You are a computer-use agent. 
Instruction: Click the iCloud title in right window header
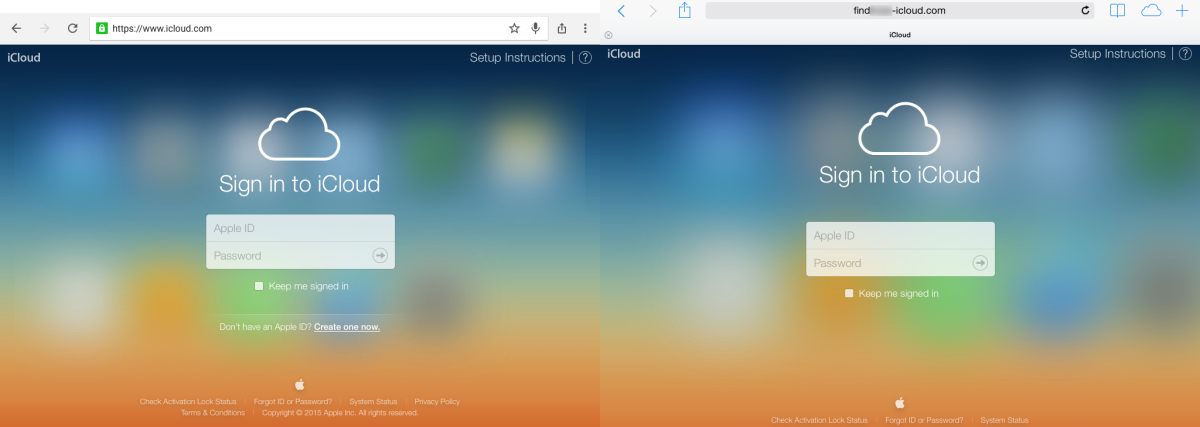point(624,54)
